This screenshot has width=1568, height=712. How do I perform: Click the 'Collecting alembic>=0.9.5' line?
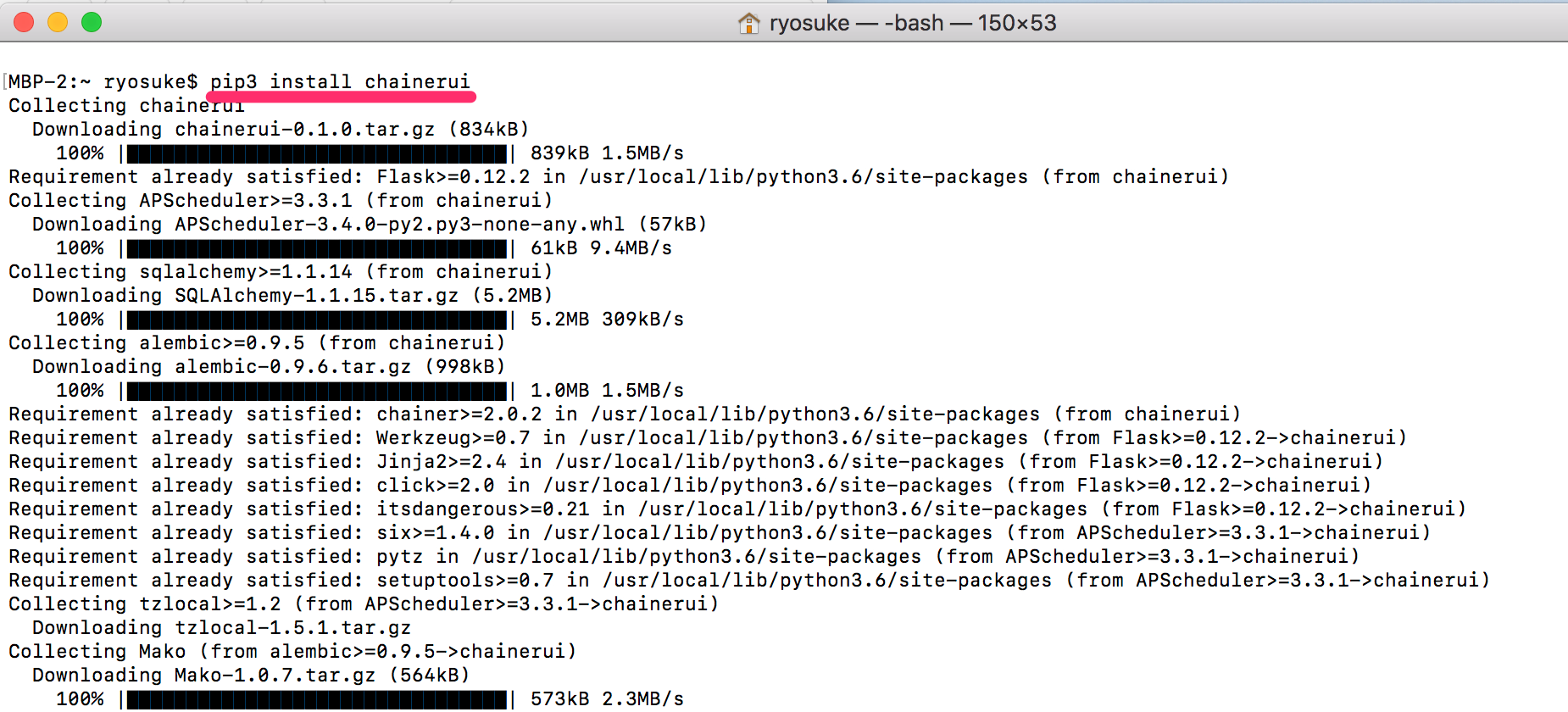point(257,342)
